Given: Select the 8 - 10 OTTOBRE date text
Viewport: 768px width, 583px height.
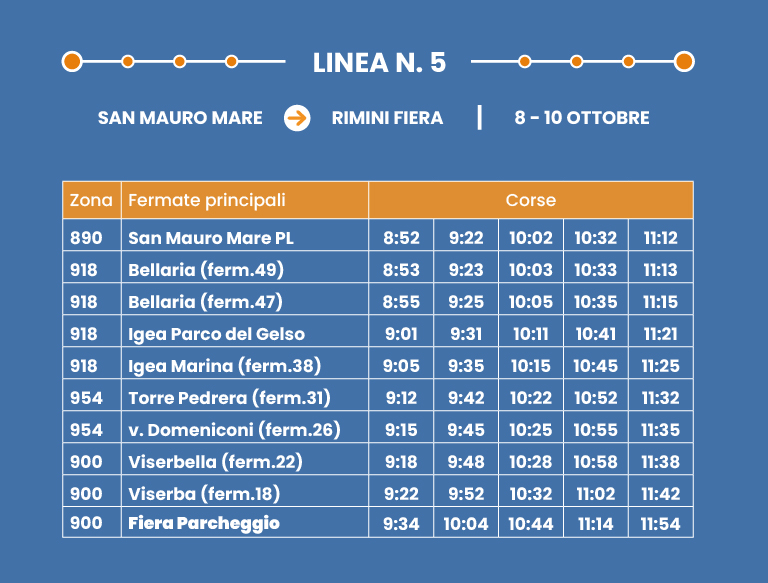Looking at the screenshot, I should (582, 118).
